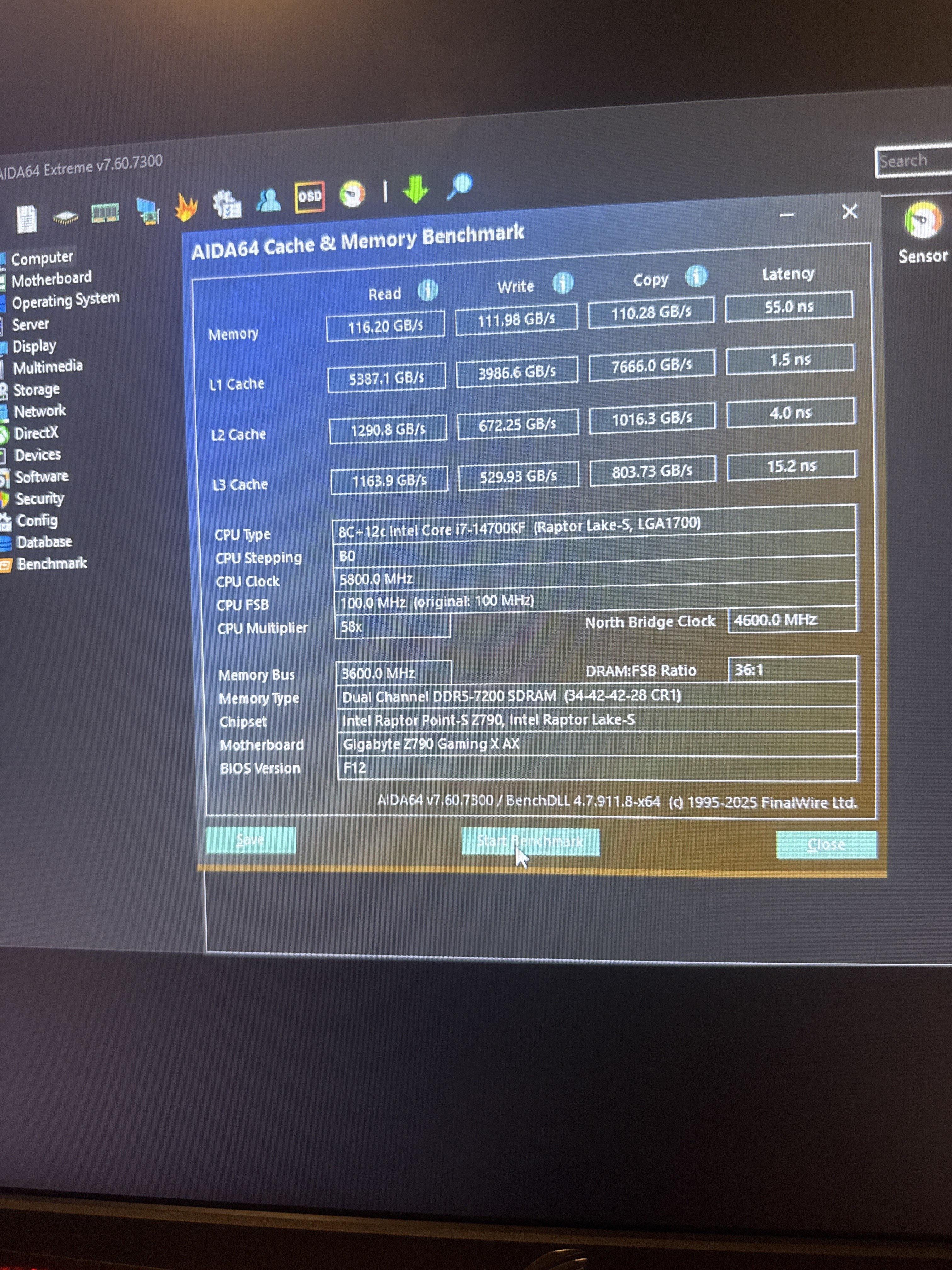Click the DRAM:FSB Ratio value 36:1
Screen dimensions: 952x1270
tap(792, 669)
